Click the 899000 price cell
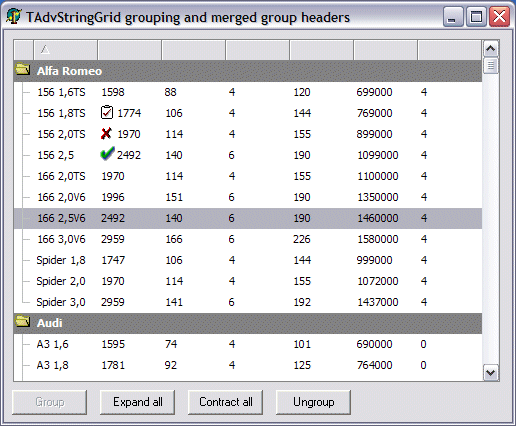The height and width of the screenshot is (426, 516). click(x=374, y=134)
